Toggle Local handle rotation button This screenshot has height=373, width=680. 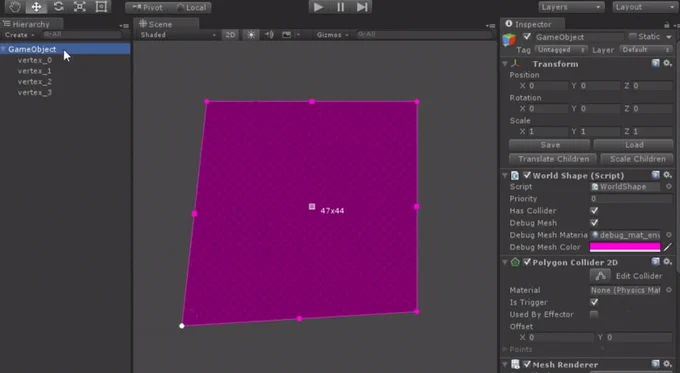[x=191, y=7]
